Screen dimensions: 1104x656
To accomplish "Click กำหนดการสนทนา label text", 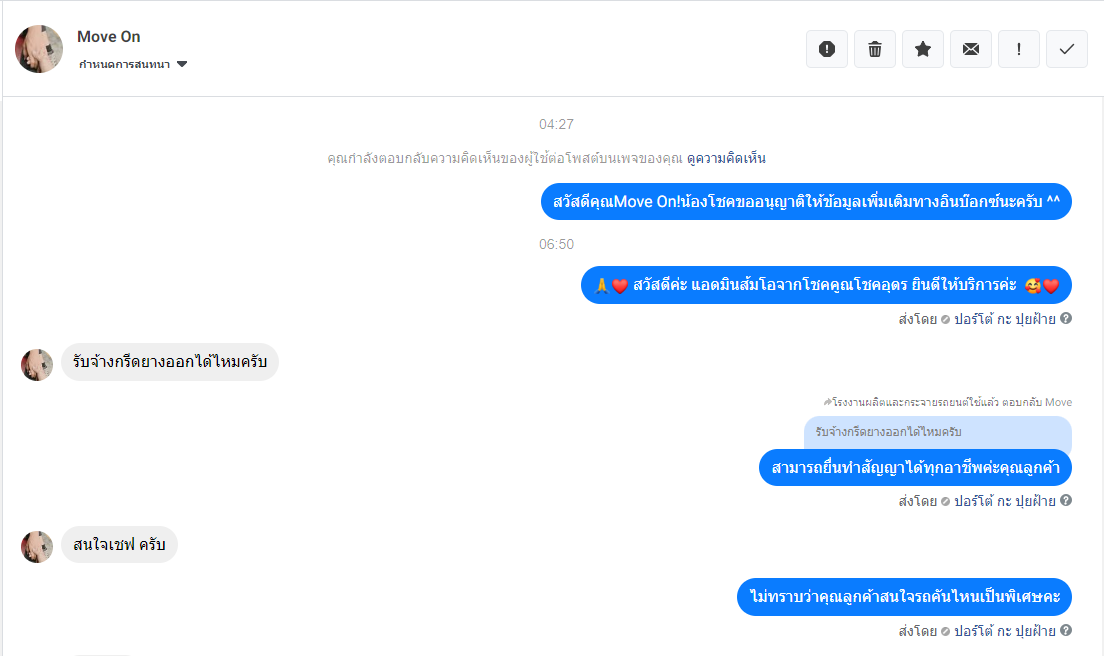I will [124, 64].
